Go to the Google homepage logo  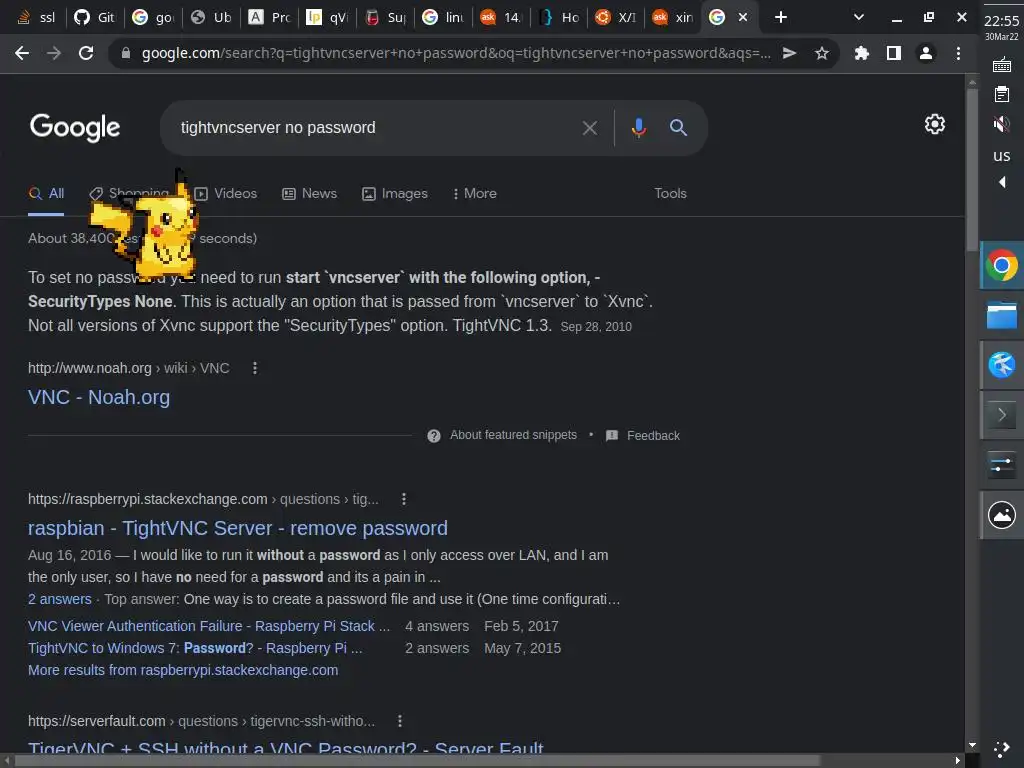tap(74, 127)
